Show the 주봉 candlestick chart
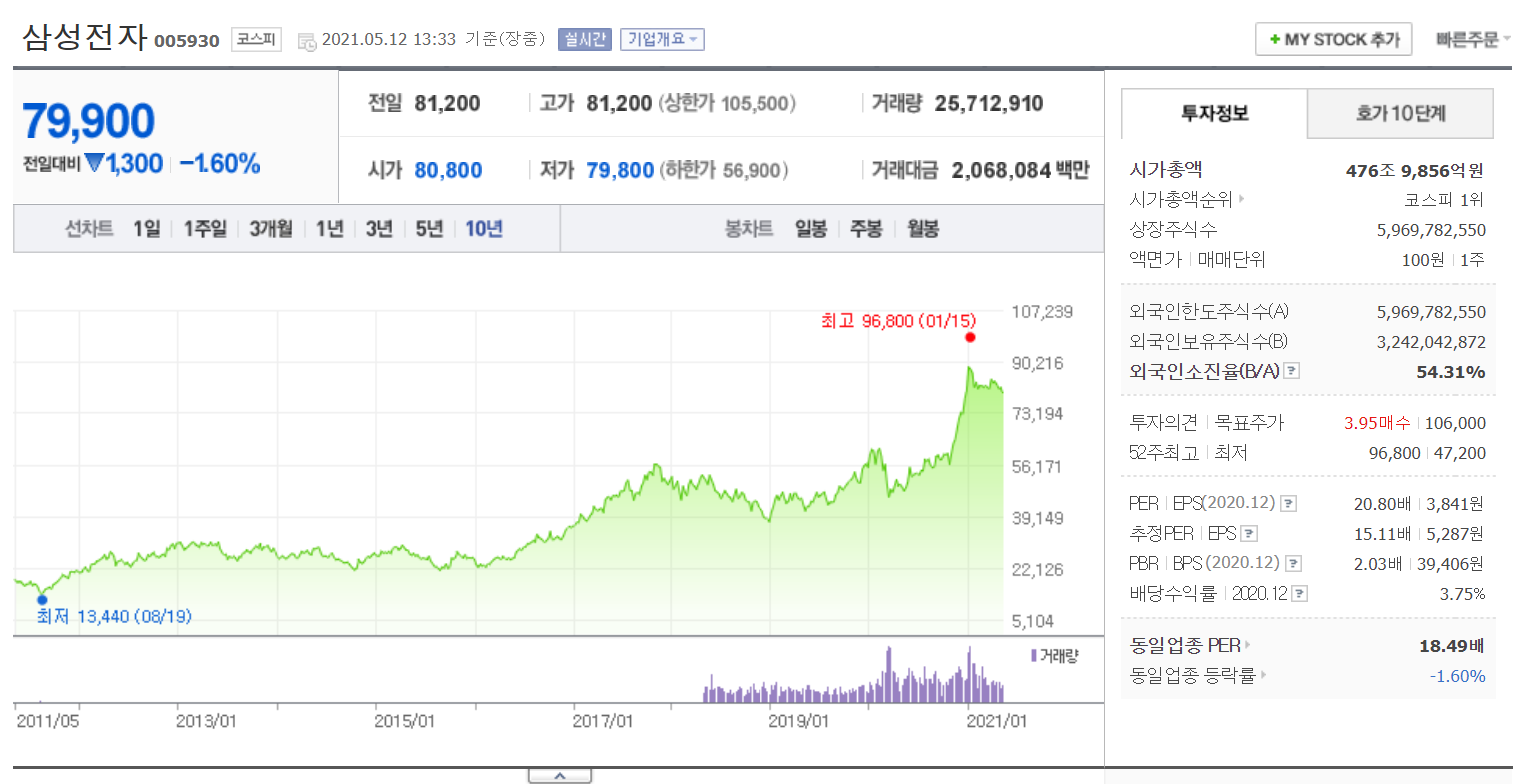 click(866, 229)
